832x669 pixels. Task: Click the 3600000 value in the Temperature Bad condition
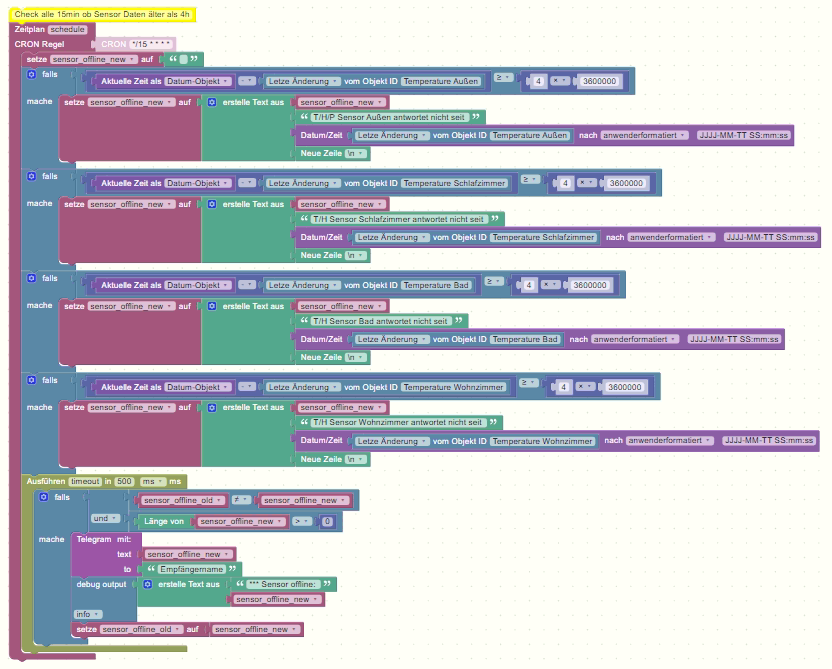590,285
